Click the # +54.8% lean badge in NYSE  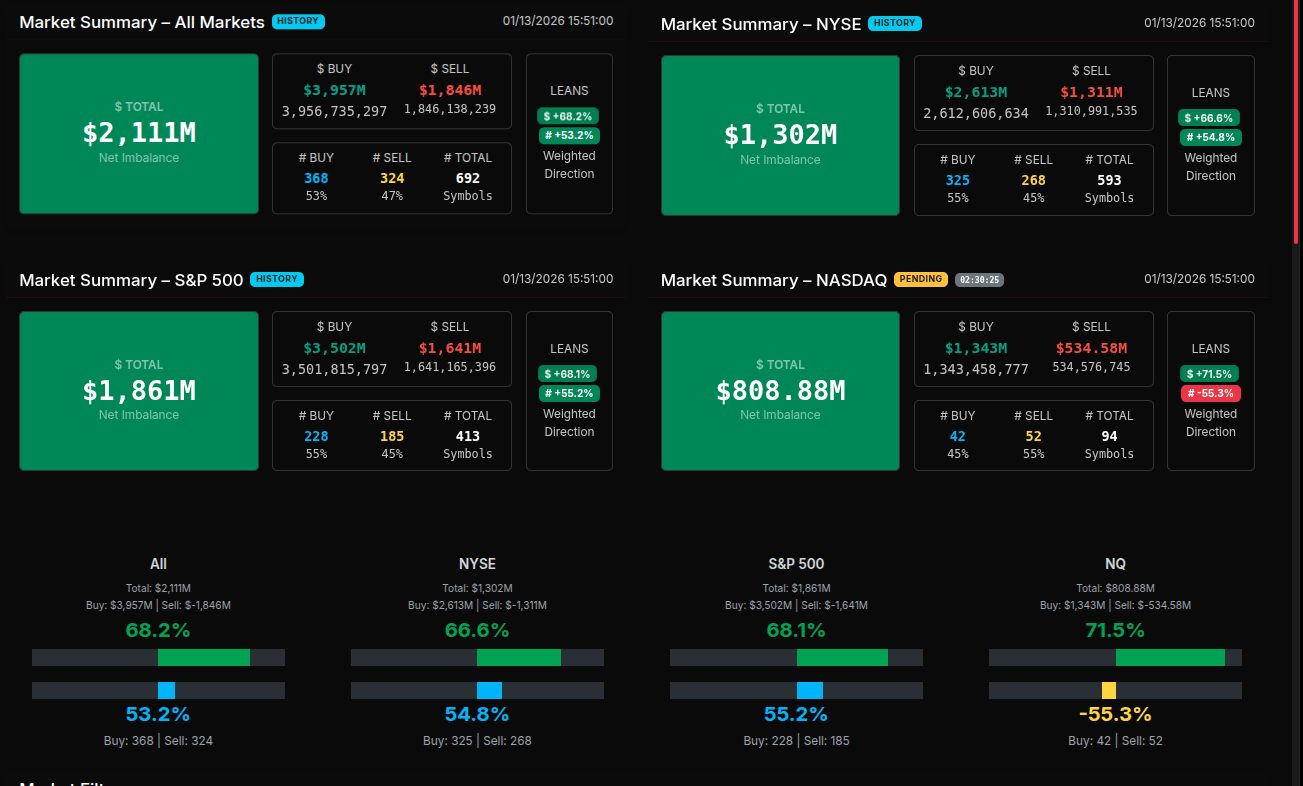click(x=1210, y=137)
